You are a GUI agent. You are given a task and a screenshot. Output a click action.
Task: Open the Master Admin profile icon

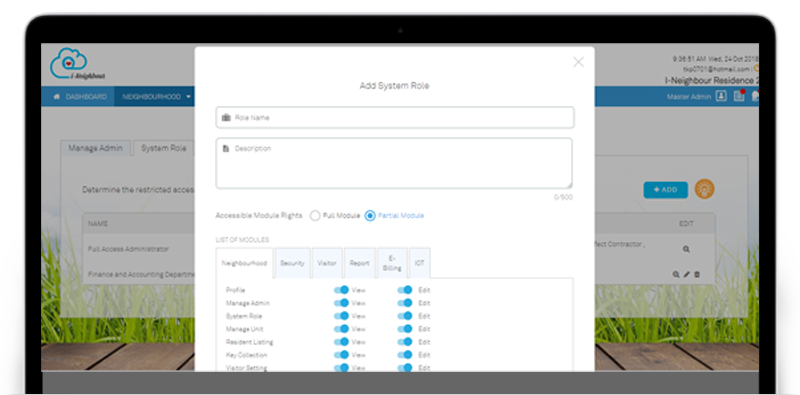(721, 96)
